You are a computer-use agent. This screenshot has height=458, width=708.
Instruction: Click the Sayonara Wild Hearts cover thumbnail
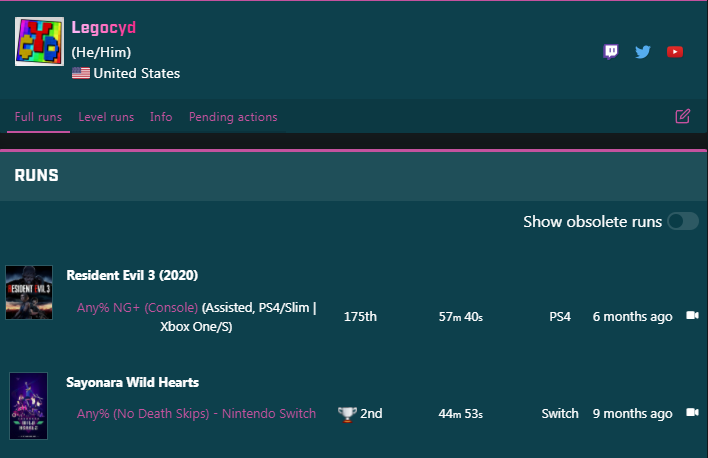[x=28, y=406]
